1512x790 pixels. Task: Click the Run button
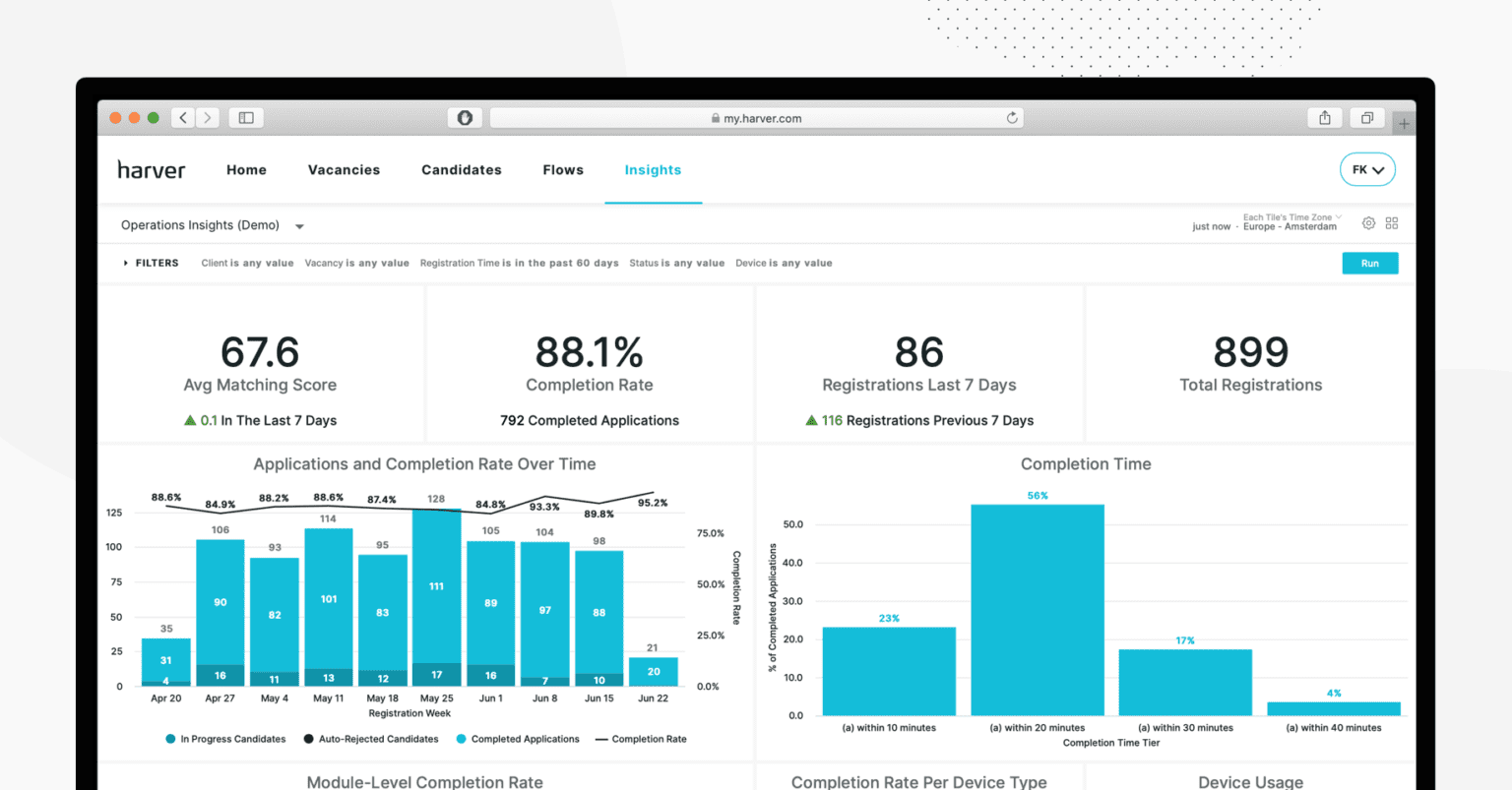1370,263
